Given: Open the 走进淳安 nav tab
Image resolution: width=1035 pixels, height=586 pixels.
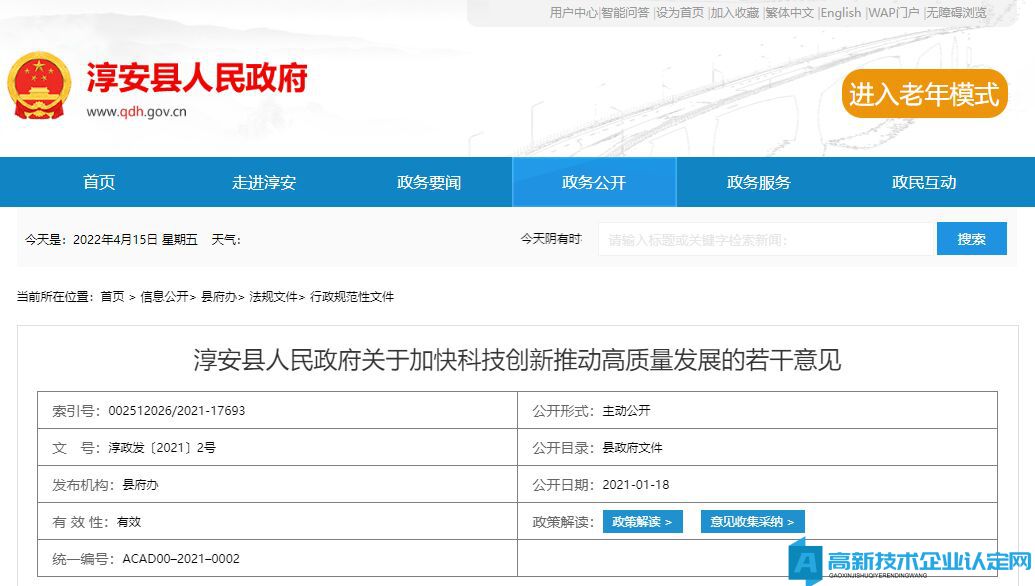Looking at the screenshot, I should point(264,182).
